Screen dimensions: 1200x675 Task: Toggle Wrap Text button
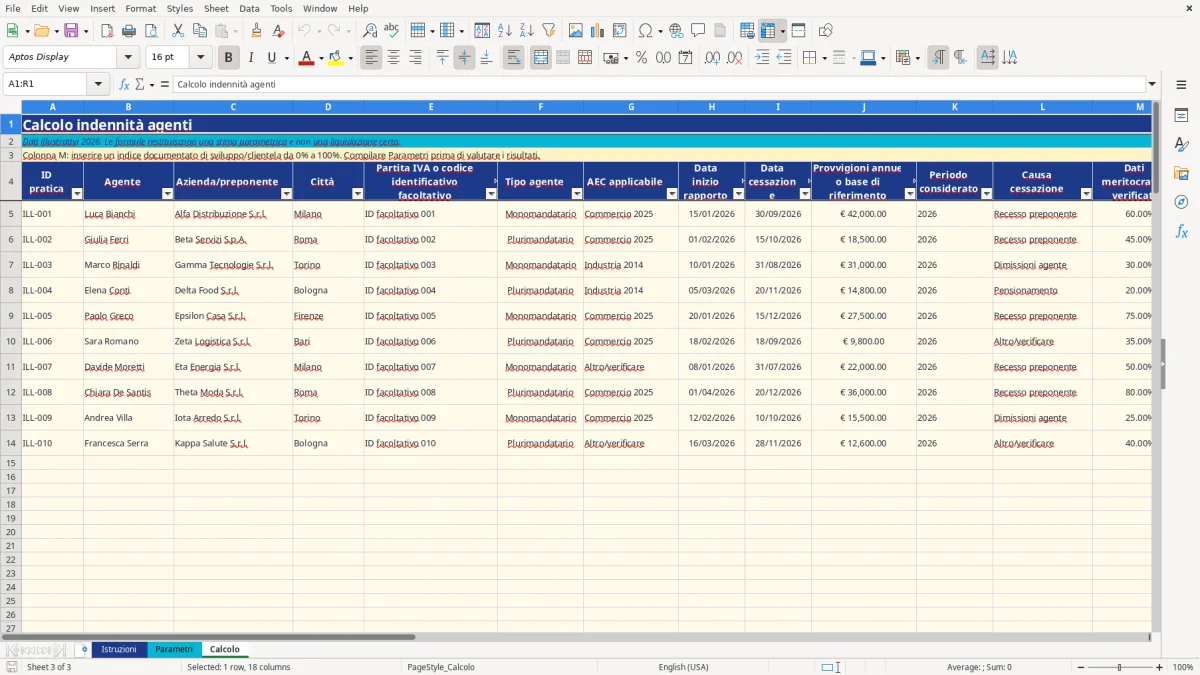[x=514, y=58]
